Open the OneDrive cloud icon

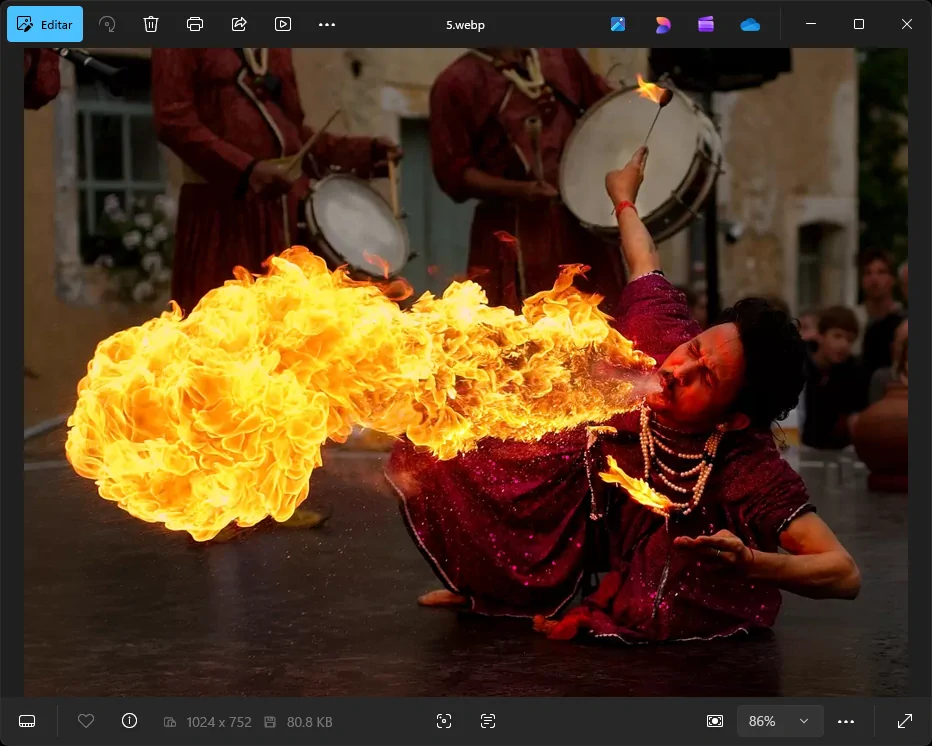(750, 24)
